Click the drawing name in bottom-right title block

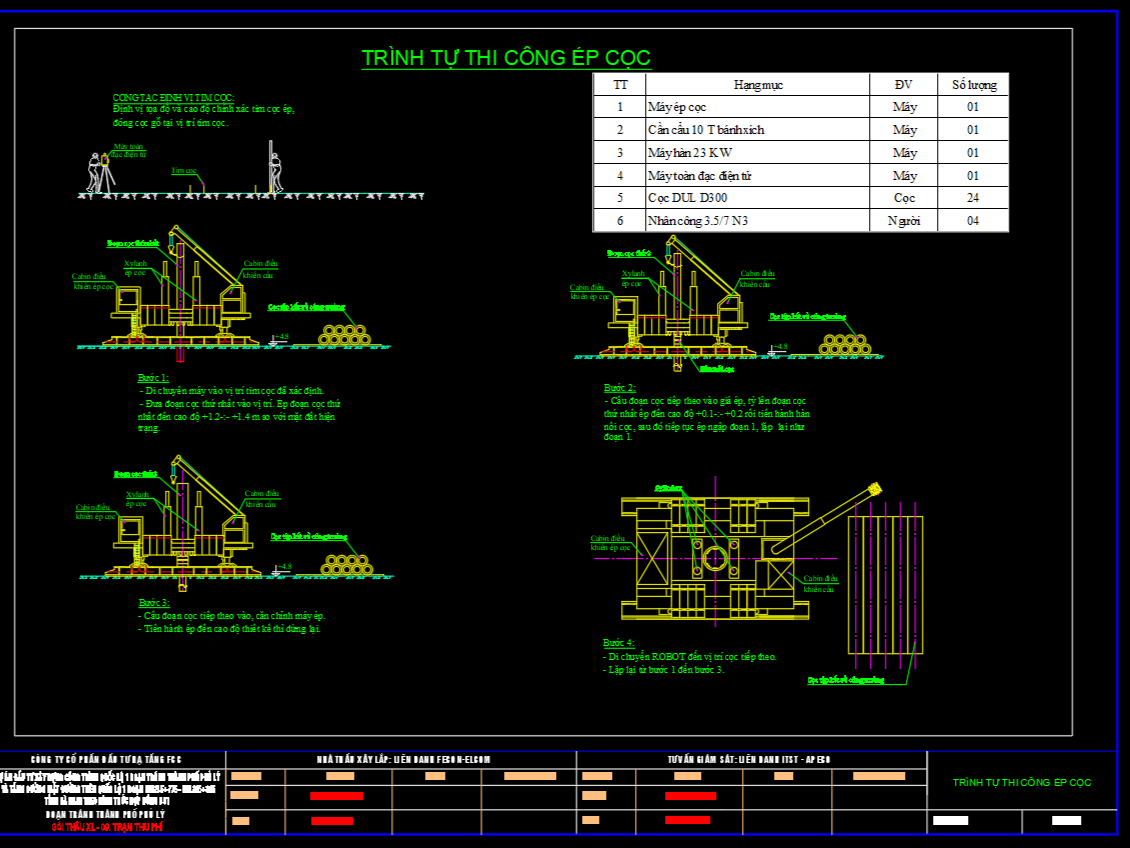tap(1022, 782)
